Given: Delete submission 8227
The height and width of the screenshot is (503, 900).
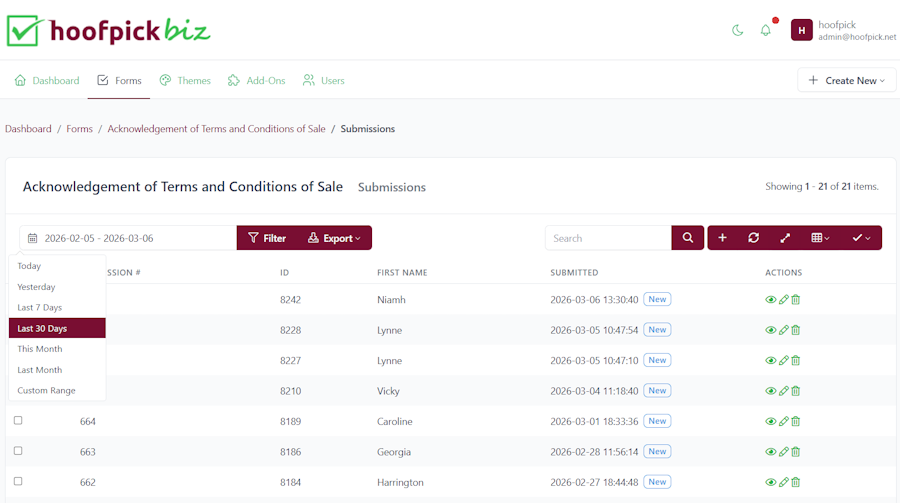Looking at the screenshot, I should (796, 361).
